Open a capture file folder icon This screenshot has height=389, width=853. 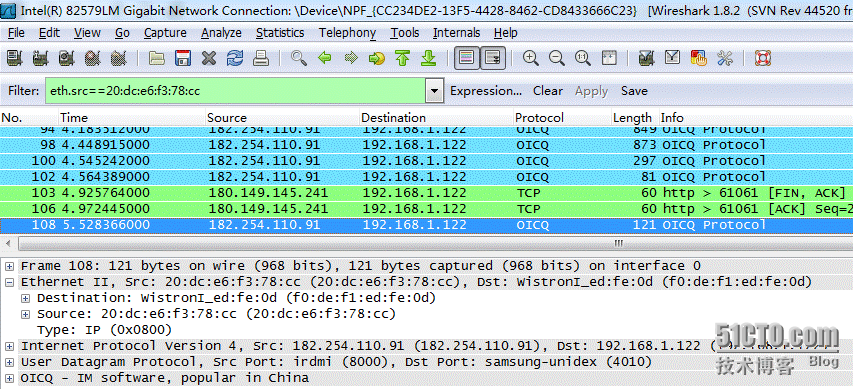[157, 58]
